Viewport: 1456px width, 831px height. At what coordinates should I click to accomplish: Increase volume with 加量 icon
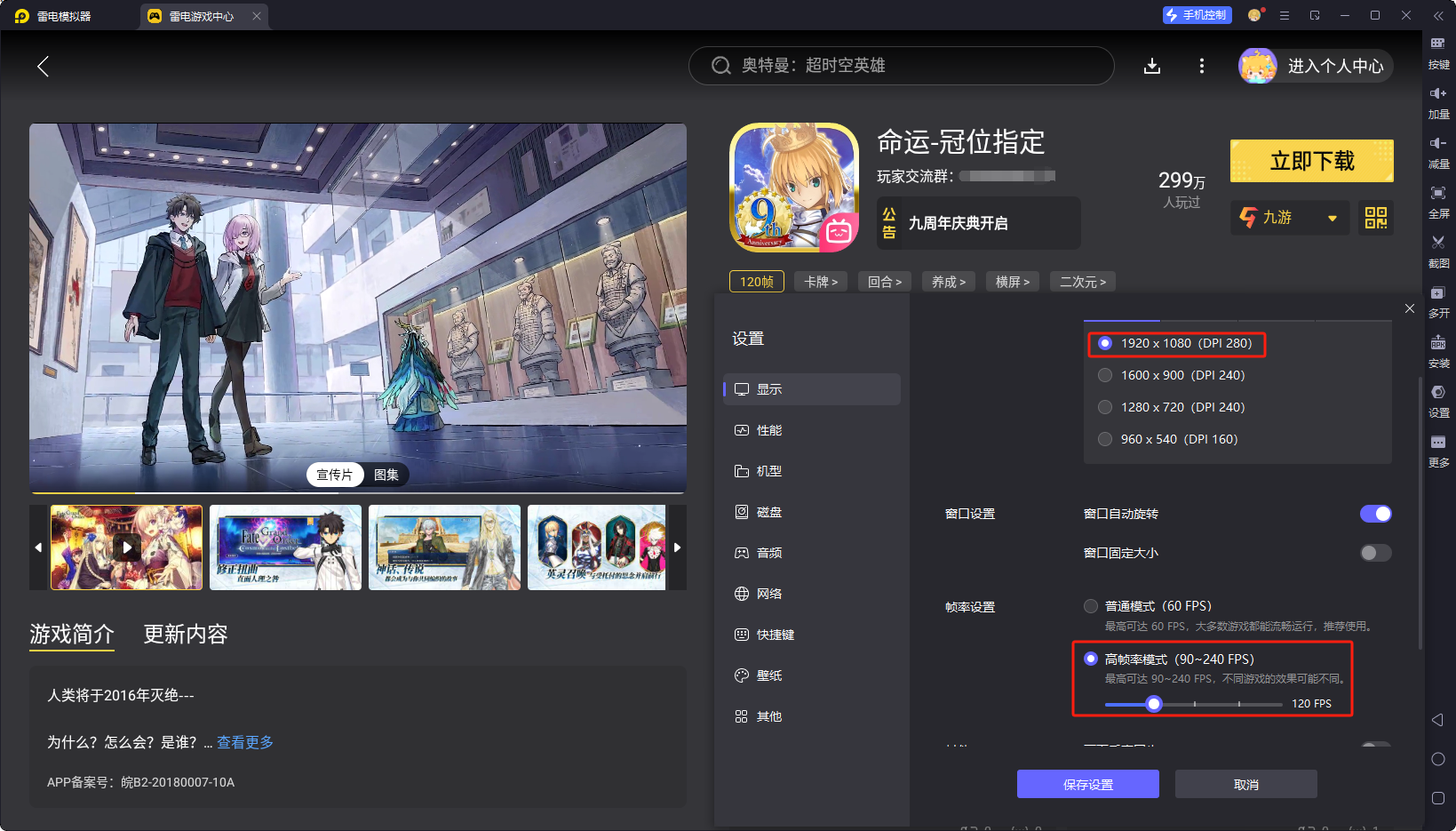1438,103
